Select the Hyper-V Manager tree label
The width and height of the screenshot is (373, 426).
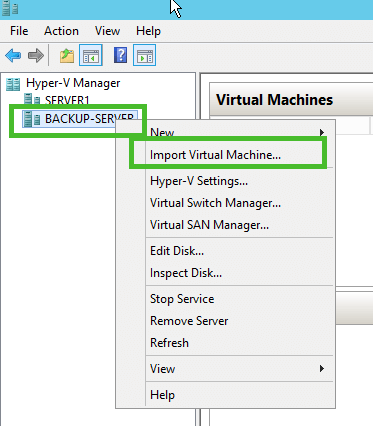pos(73,83)
